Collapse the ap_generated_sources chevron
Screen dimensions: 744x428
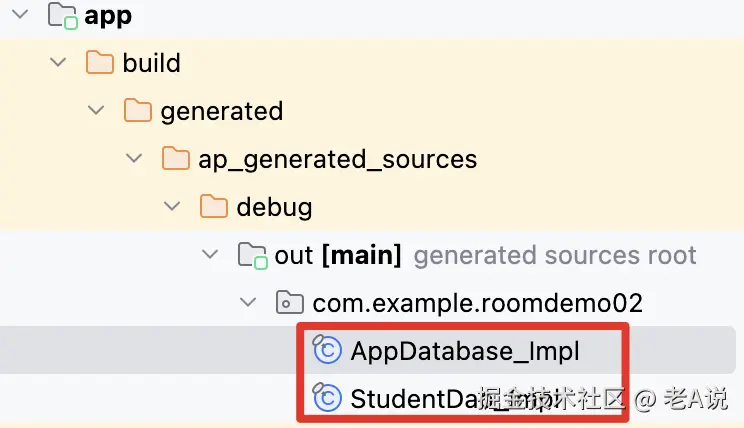[x=134, y=159]
